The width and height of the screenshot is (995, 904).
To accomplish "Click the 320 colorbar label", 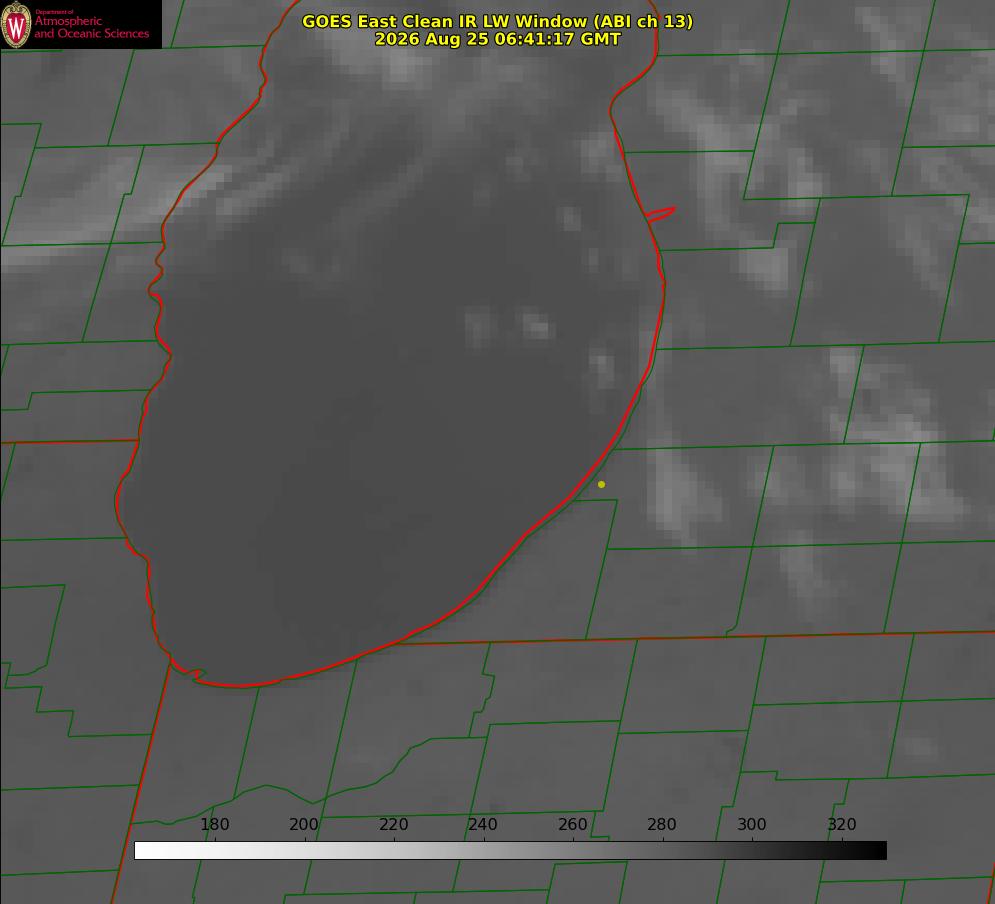I will [842, 825].
